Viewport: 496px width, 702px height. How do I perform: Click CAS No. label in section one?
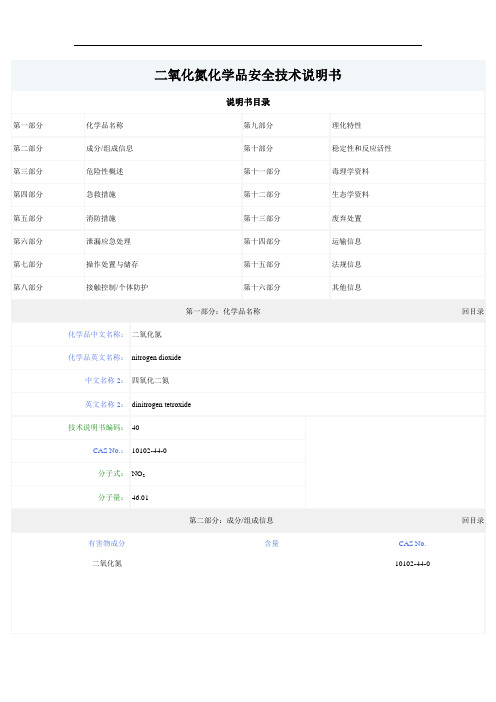click(108, 450)
